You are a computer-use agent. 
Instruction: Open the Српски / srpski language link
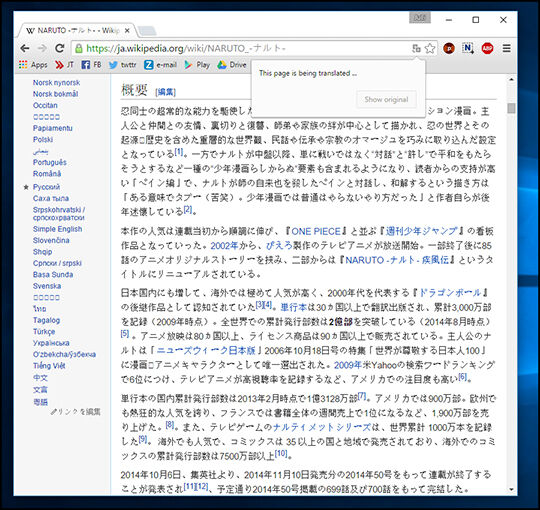(58, 263)
